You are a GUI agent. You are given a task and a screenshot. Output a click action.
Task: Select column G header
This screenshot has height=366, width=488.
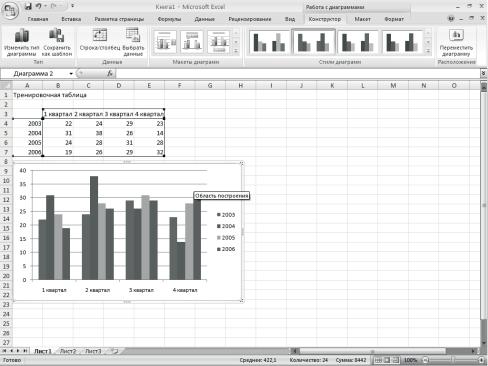tap(210, 86)
